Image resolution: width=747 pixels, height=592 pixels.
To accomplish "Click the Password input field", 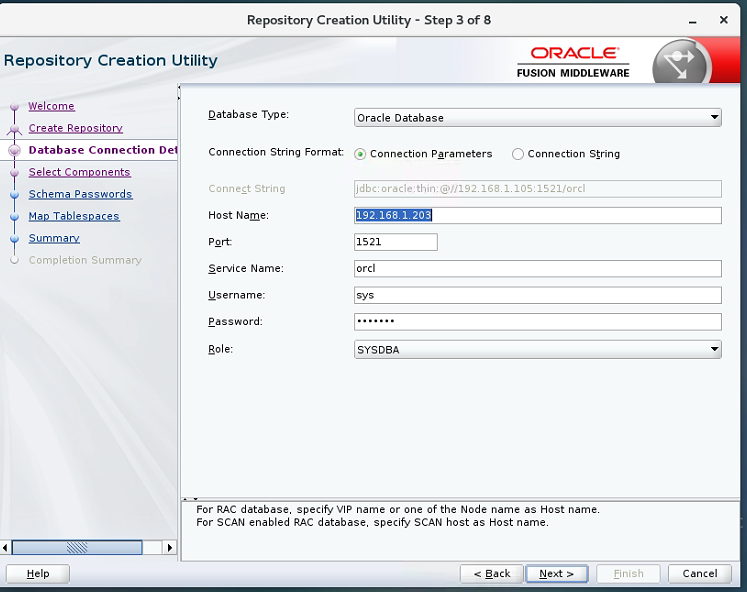I will [x=537, y=322].
